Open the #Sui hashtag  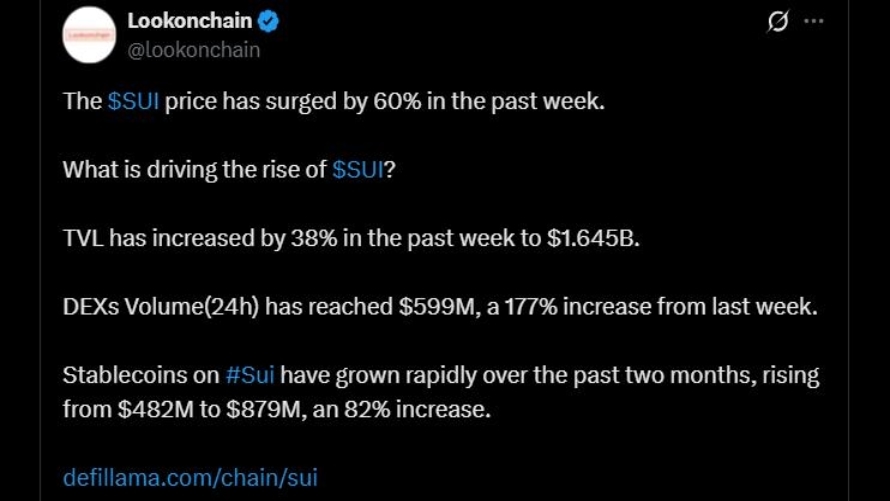(x=250, y=375)
